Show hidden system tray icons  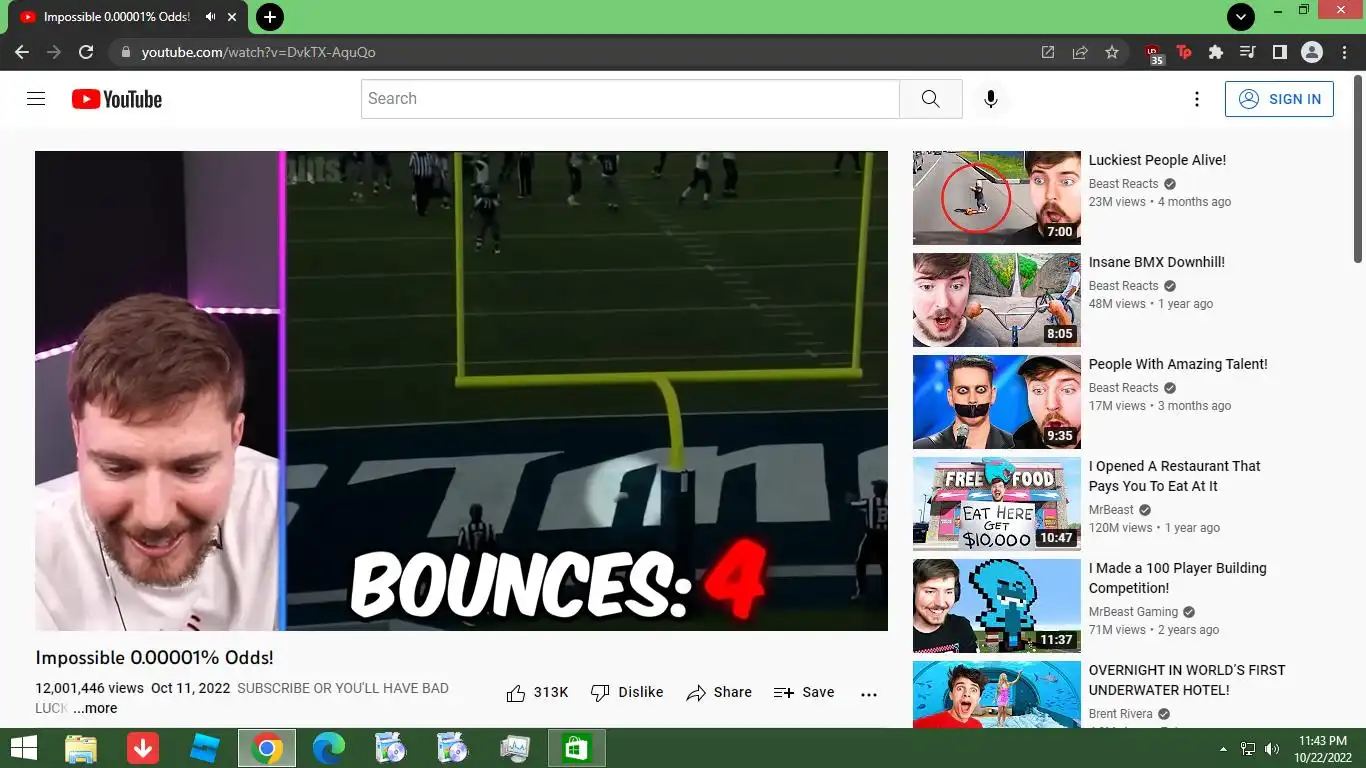[x=1223, y=749]
